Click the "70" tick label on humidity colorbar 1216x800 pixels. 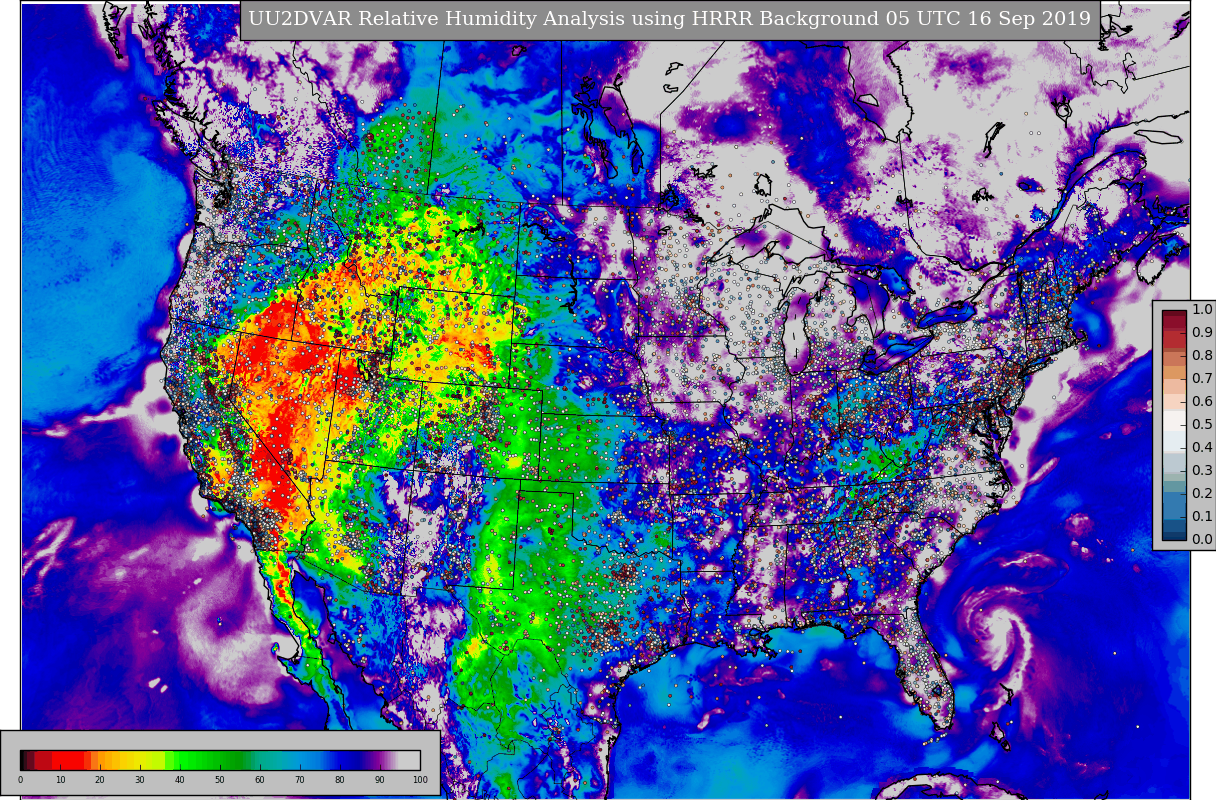coord(300,780)
